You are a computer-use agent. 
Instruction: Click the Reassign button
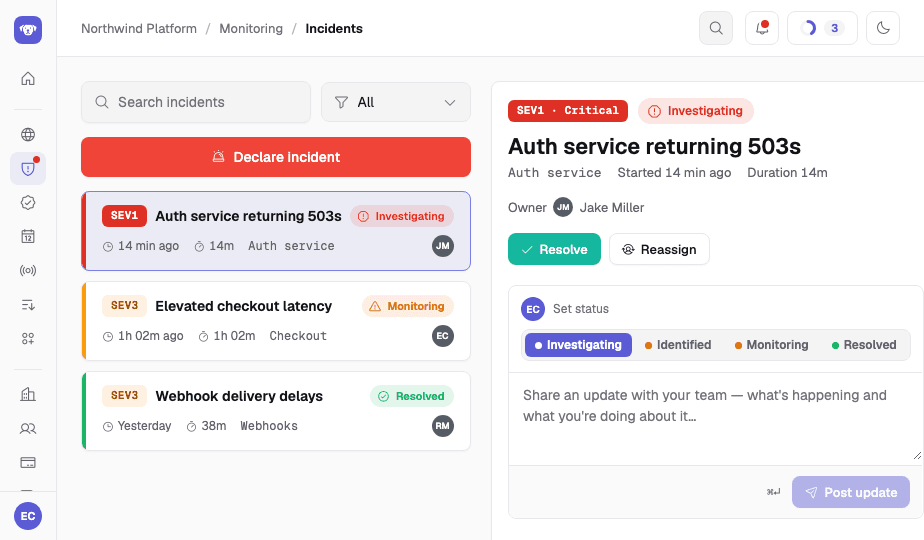pyautogui.click(x=659, y=249)
